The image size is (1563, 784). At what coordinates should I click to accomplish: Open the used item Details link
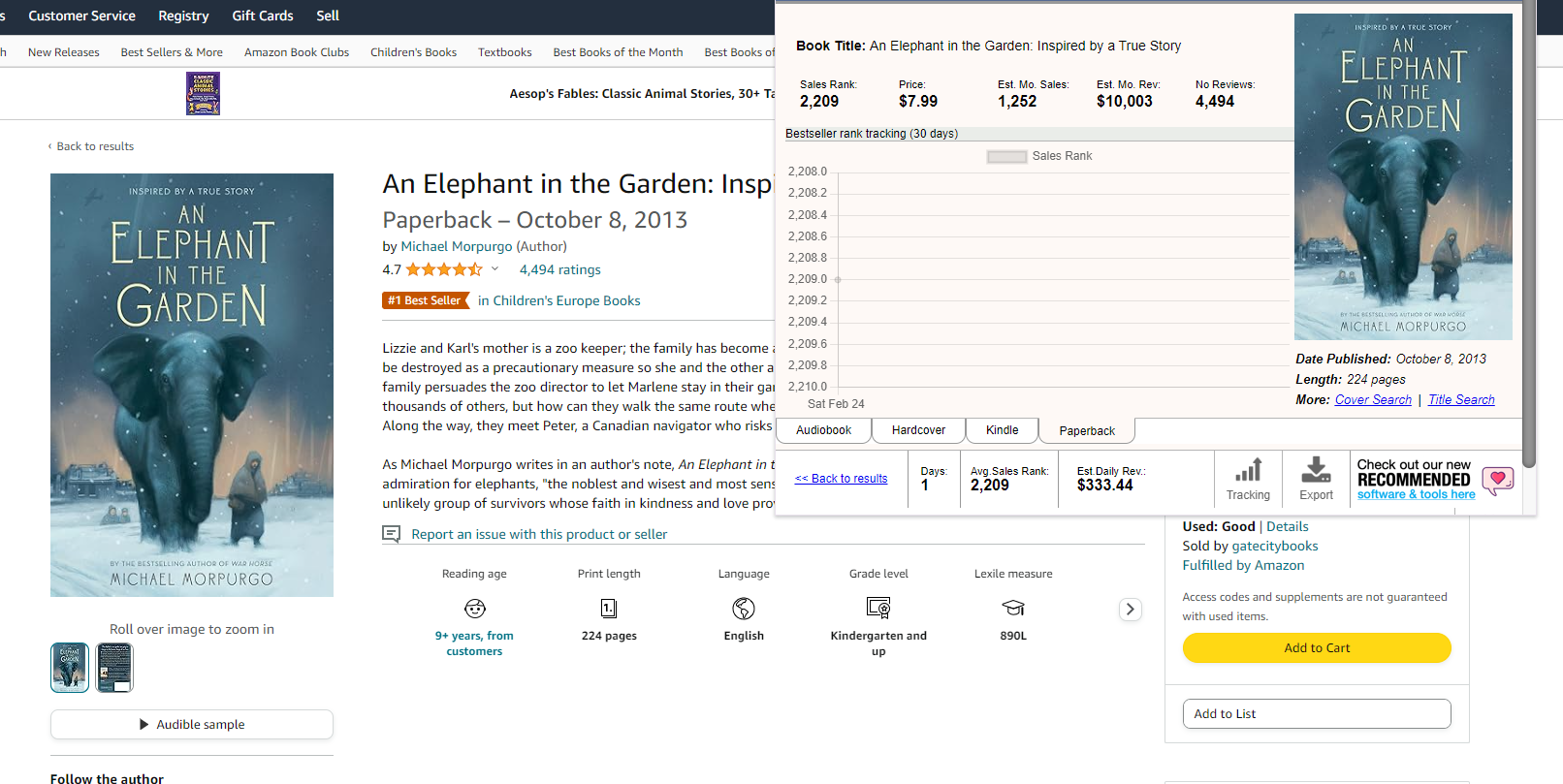click(x=1288, y=526)
